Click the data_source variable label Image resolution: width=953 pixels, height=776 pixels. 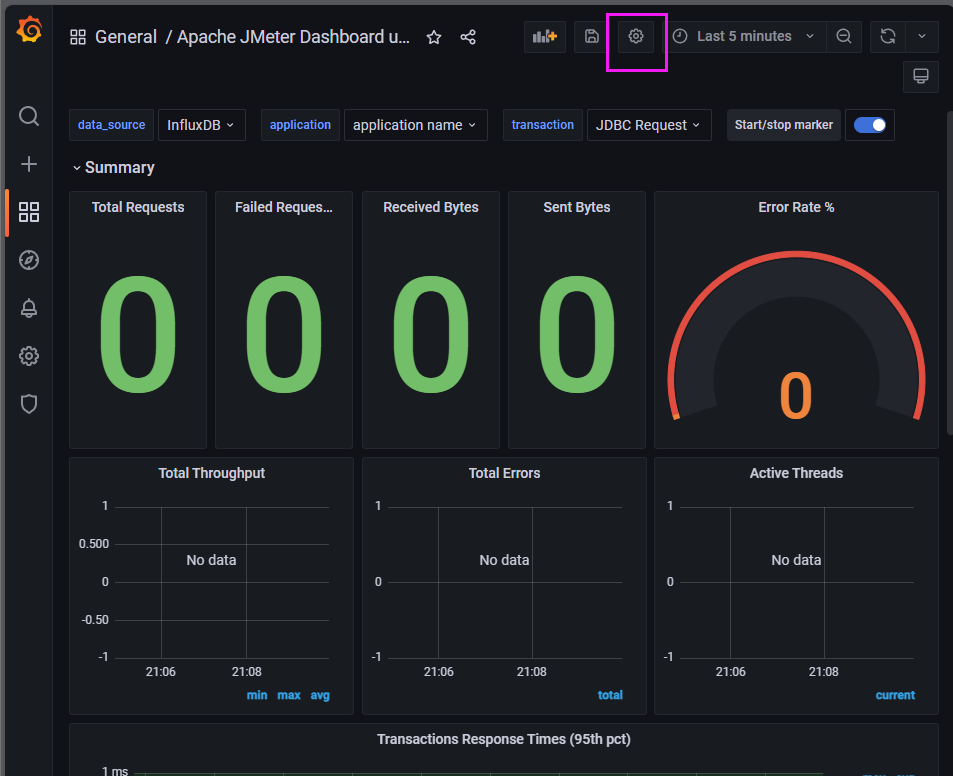coord(111,125)
